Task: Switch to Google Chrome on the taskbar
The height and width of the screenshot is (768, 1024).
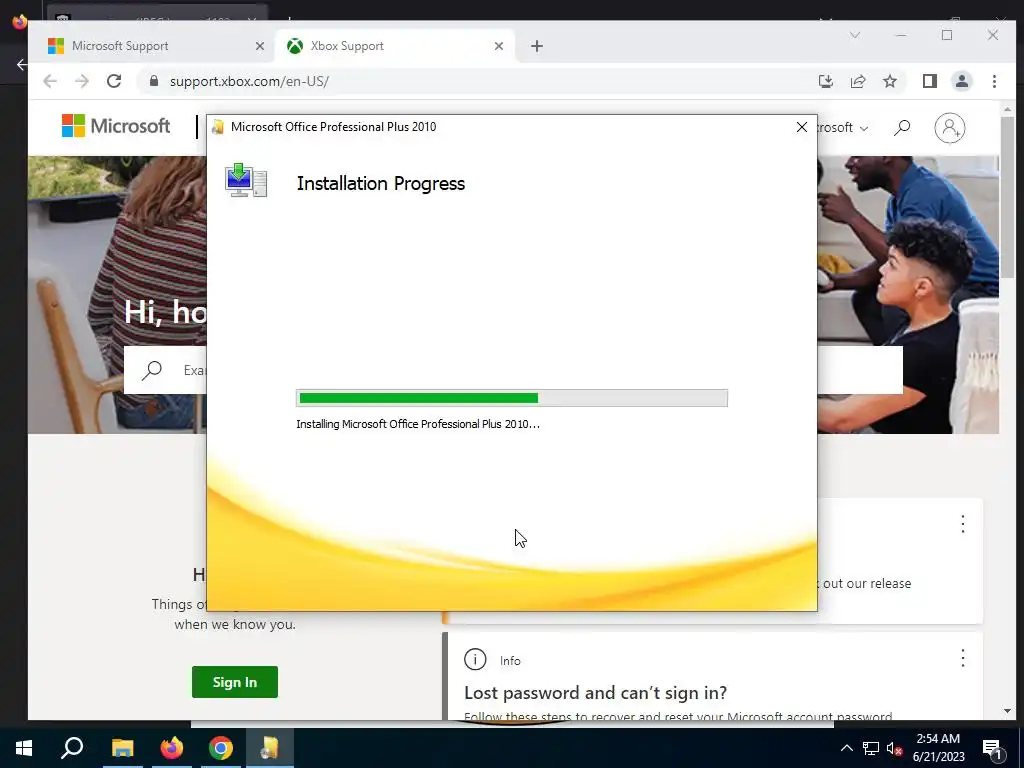Action: (x=221, y=748)
